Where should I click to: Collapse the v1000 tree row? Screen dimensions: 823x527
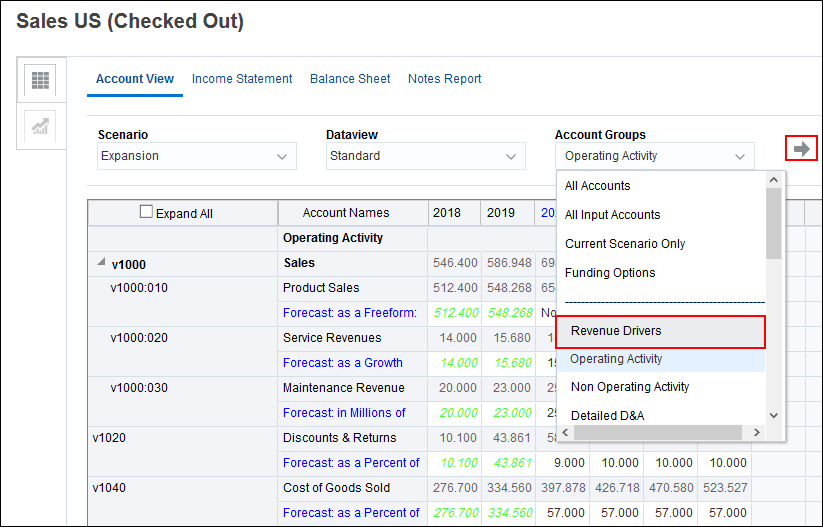click(x=100, y=263)
